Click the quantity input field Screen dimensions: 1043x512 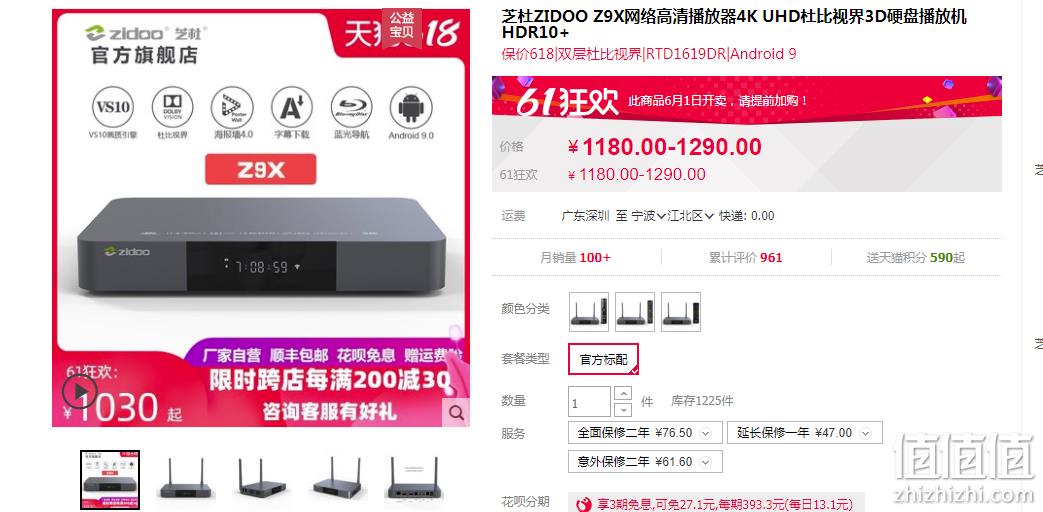[589, 402]
